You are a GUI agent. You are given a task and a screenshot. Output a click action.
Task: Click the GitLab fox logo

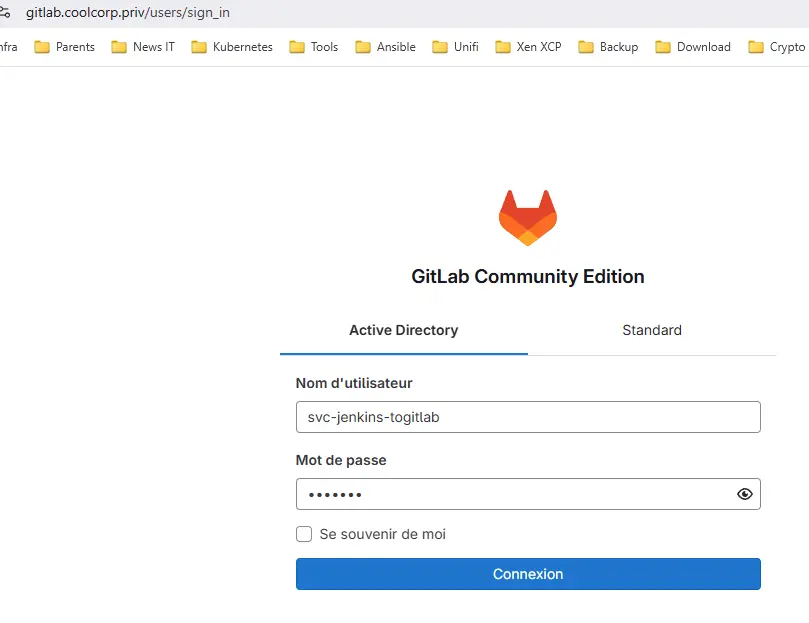coord(527,218)
